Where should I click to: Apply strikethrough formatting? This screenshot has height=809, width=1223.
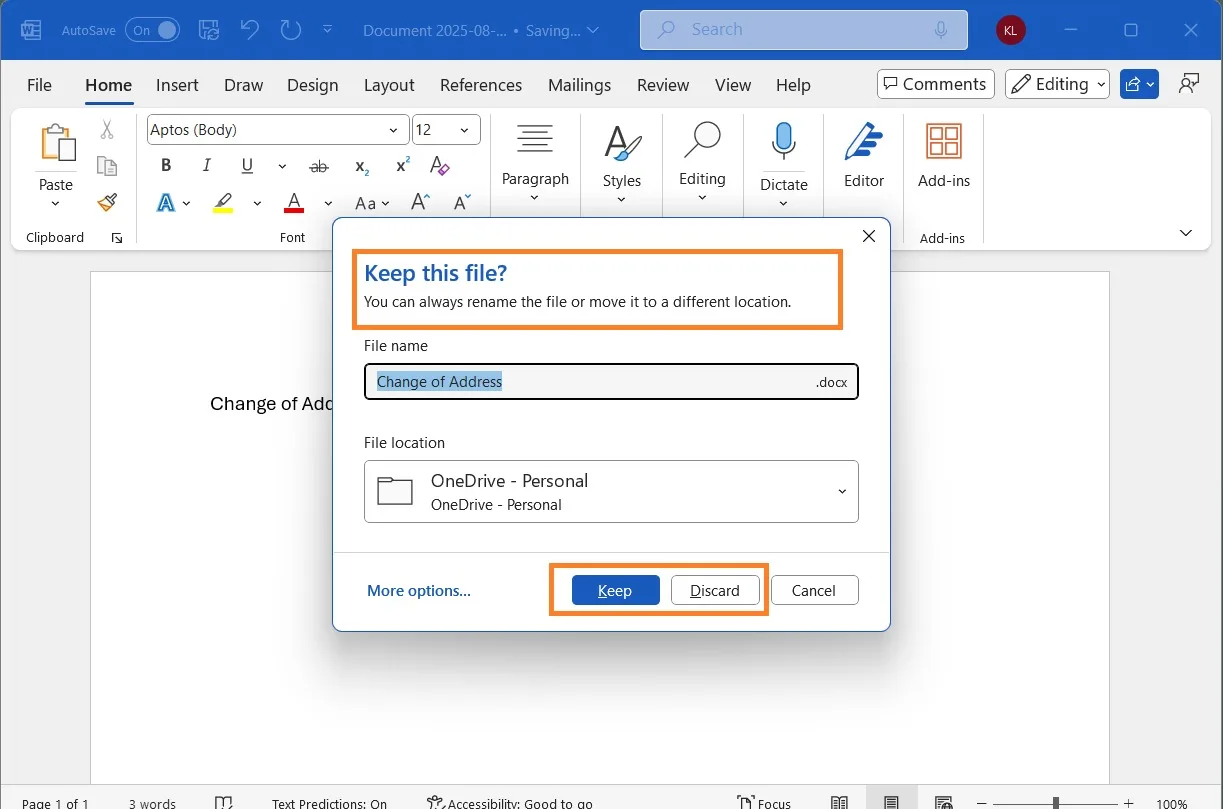click(x=319, y=166)
